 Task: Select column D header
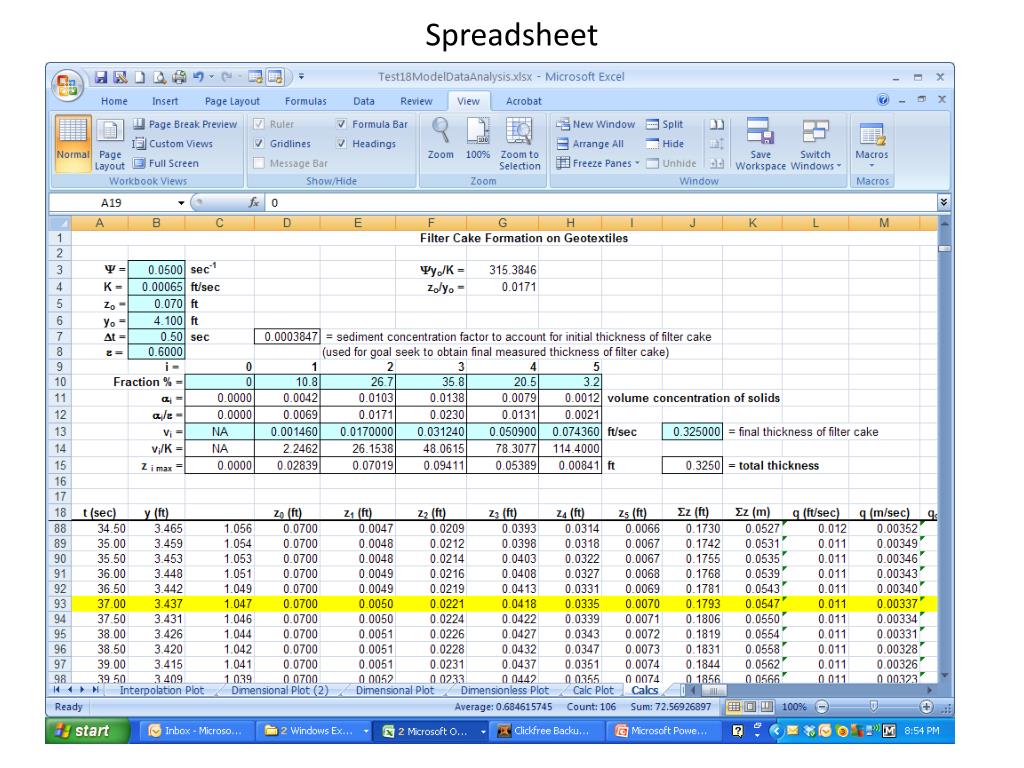coord(287,223)
